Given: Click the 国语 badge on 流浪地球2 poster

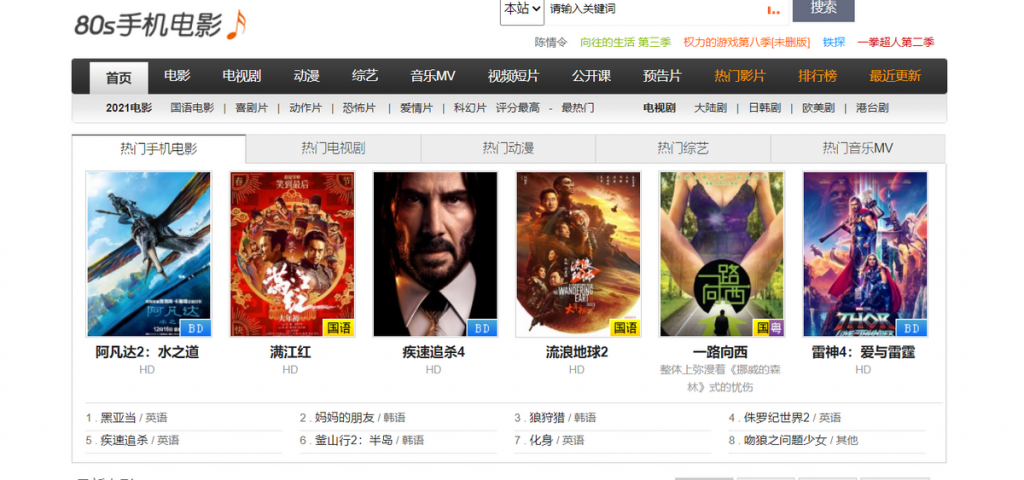Looking at the screenshot, I should [625, 328].
